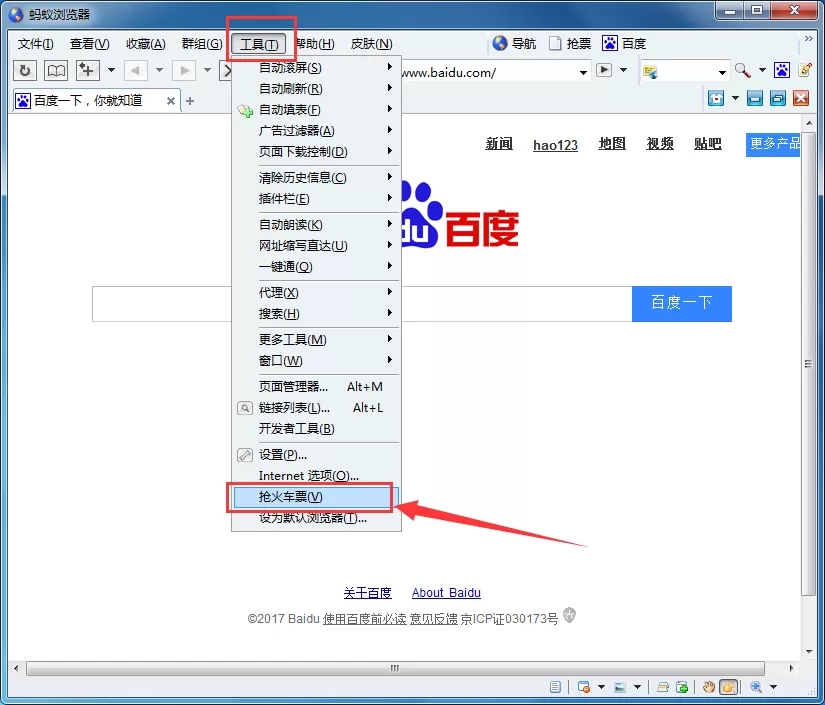Click the search engine icon inside search box
Screen dimensions: 825x705
click(650, 71)
